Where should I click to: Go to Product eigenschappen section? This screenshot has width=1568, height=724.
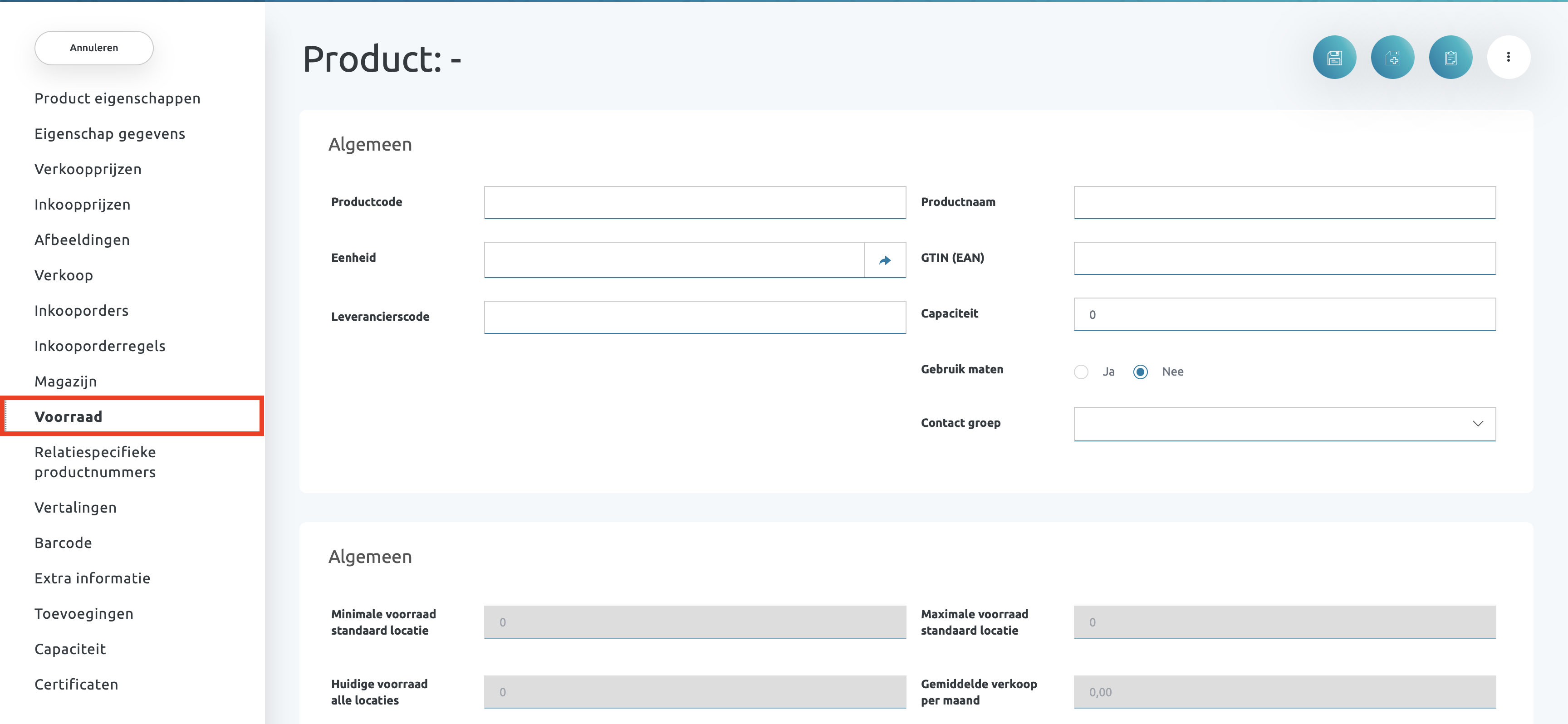coord(118,98)
